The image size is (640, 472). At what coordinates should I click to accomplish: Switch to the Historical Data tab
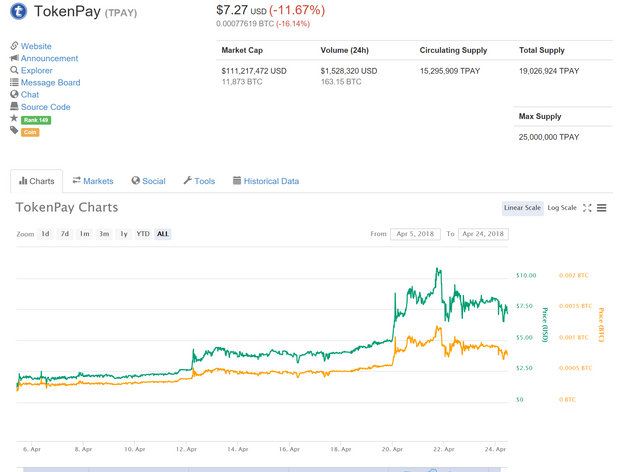[x=266, y=181]
